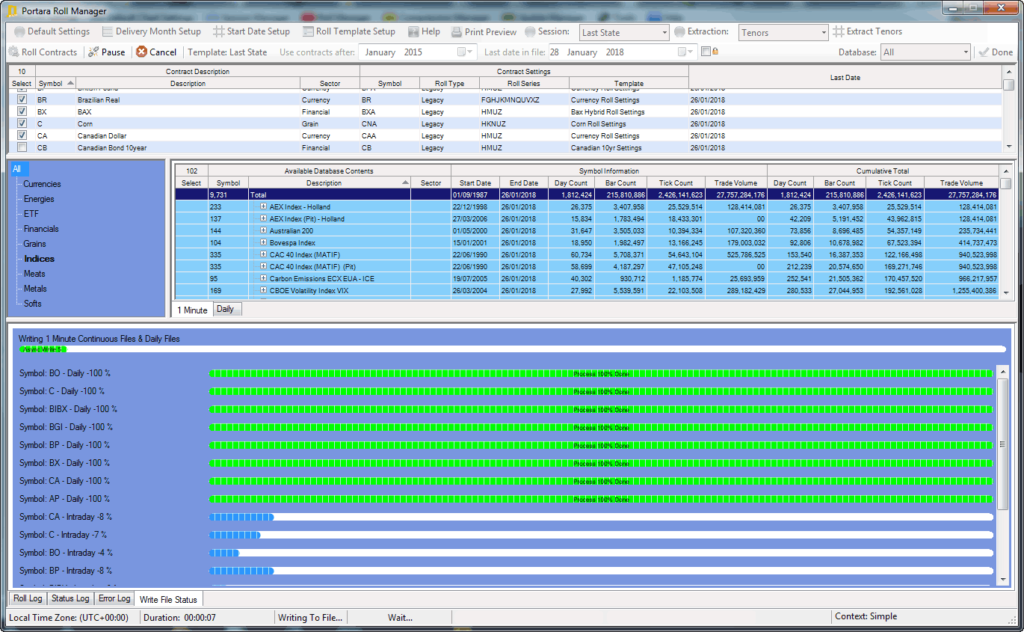The height and width of the screenshot is (632, 1024).
Task: Click the overall writing progress bar
Action: tap(513, 349)
